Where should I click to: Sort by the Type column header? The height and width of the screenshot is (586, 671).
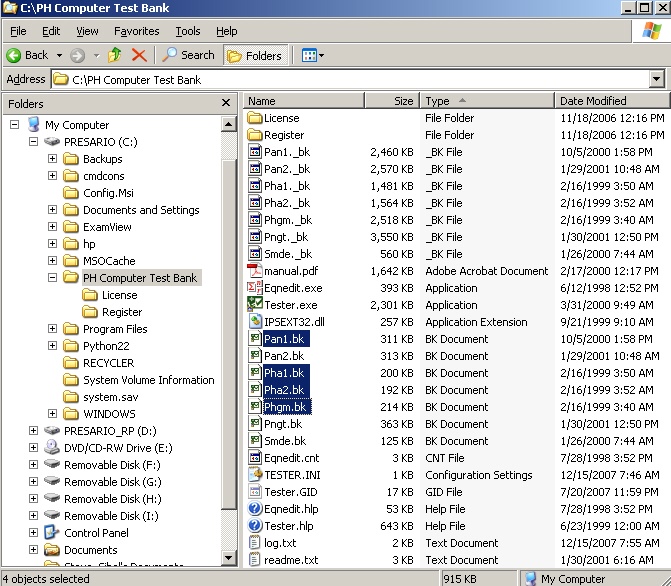point(487,101)
